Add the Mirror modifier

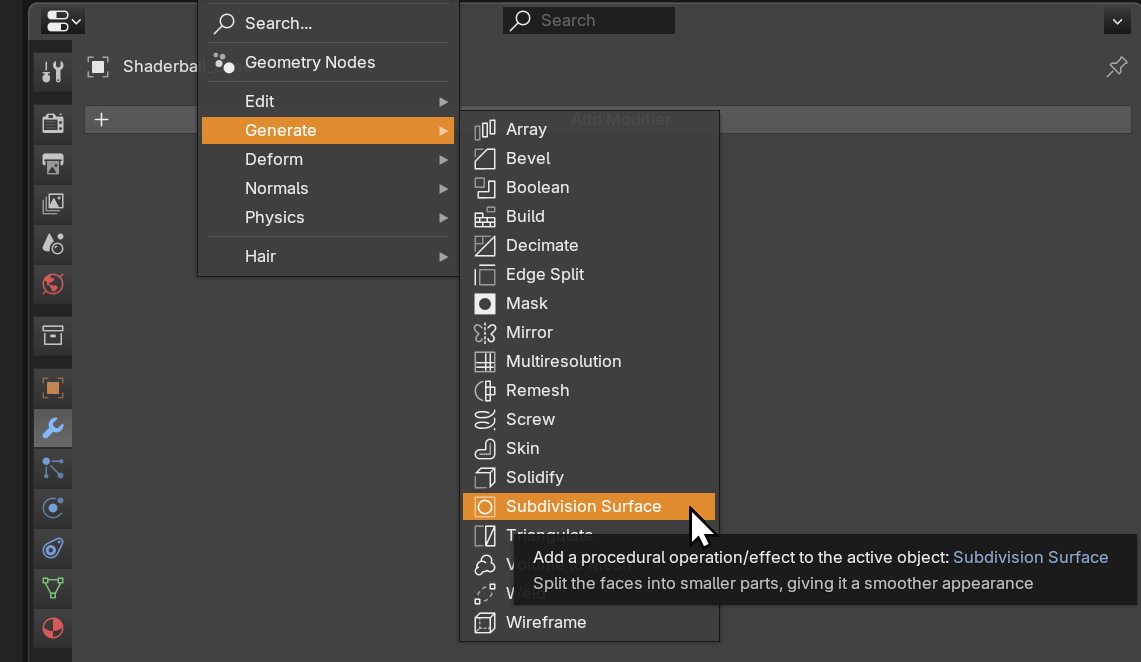point(589,332)
